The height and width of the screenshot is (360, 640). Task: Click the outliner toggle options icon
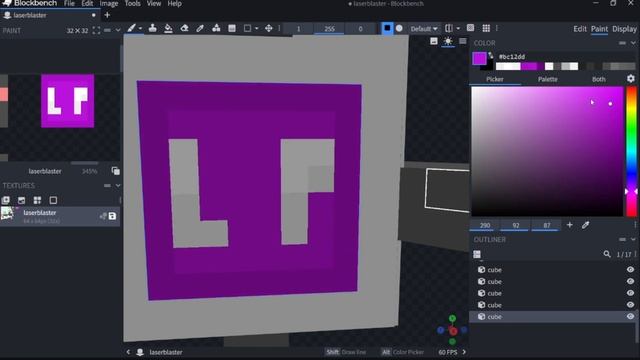click(477, 254)
